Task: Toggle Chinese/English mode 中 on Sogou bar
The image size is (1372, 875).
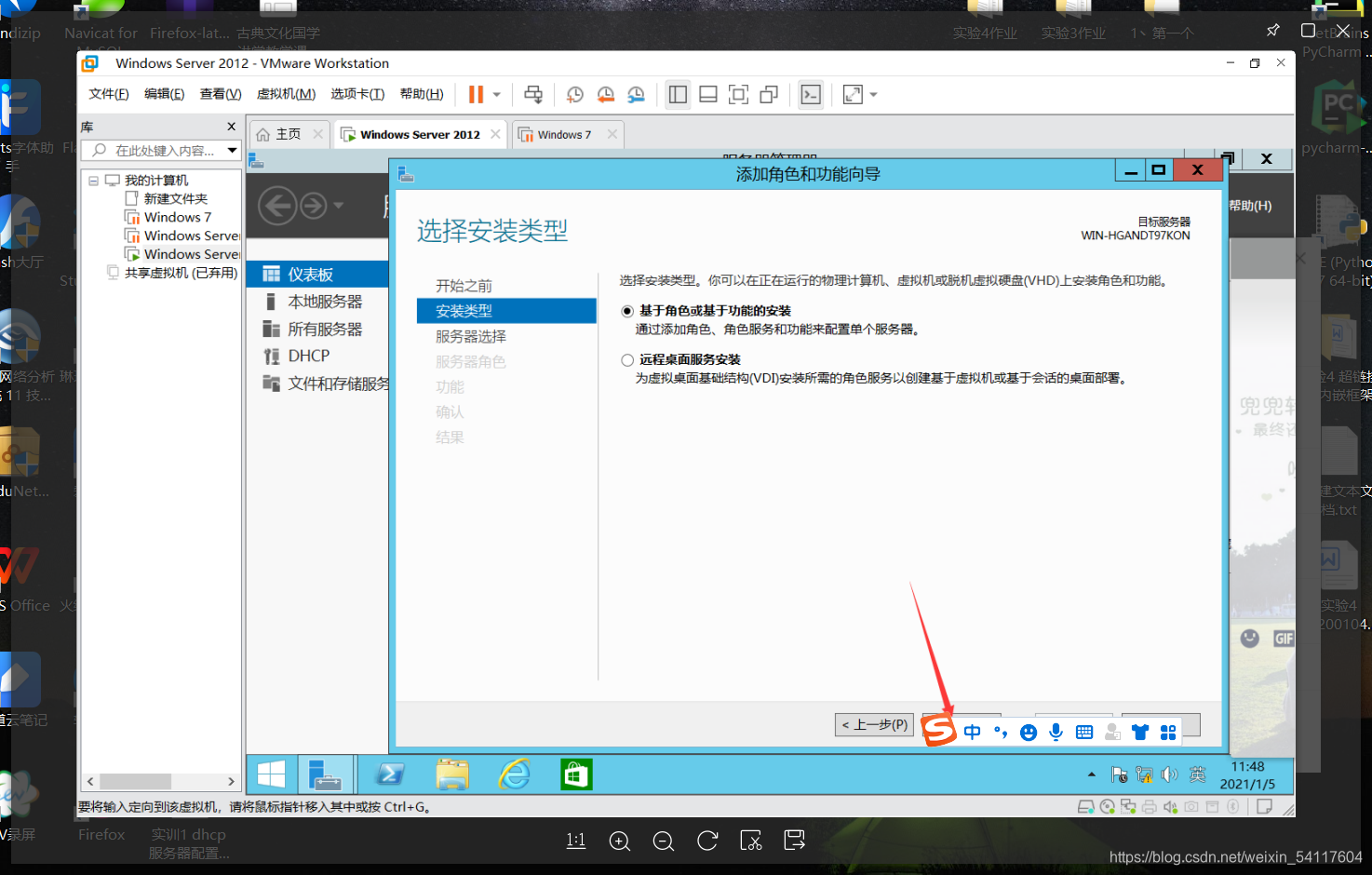Action: tap(973, 733)
